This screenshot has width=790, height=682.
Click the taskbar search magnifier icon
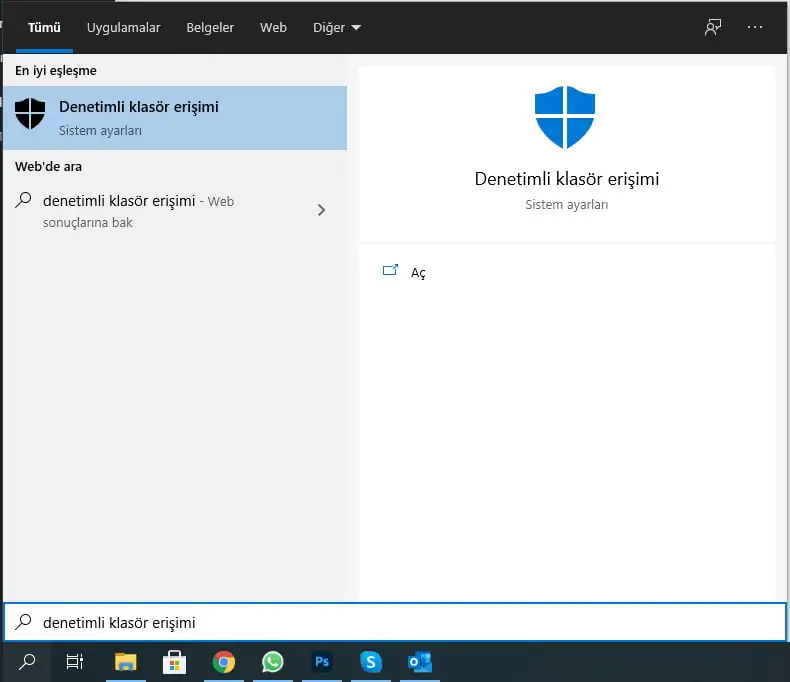tap(28, 662)
